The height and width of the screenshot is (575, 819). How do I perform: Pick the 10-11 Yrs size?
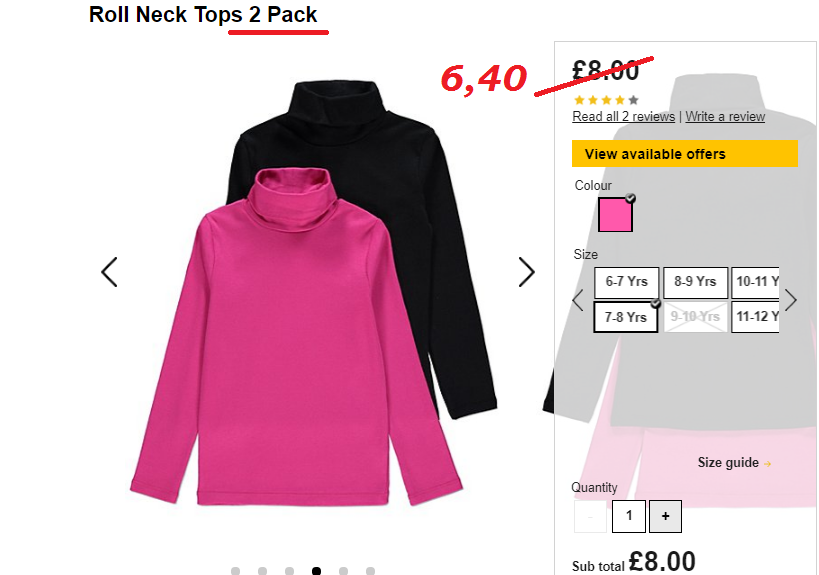point(755,282)
